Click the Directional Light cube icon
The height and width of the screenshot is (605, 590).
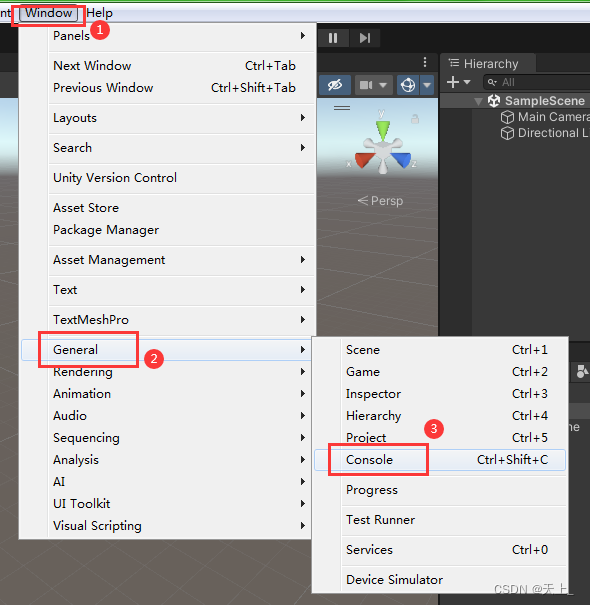coord(507,133)
